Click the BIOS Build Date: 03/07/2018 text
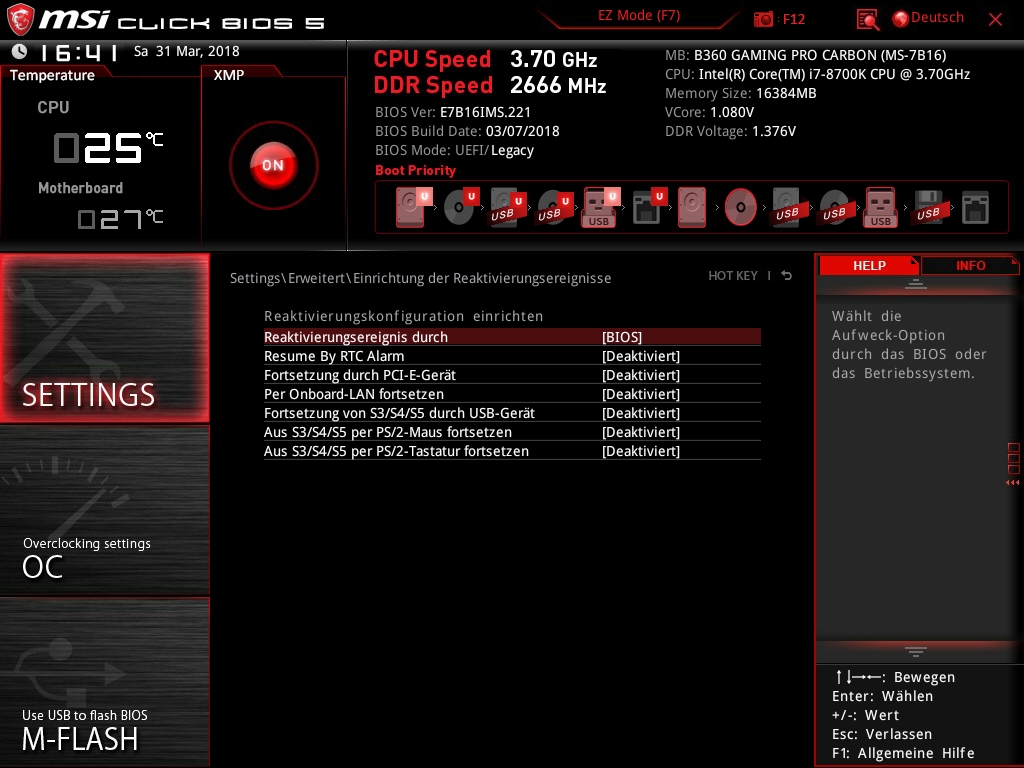 pyautogui.click(x=467, y=131)
